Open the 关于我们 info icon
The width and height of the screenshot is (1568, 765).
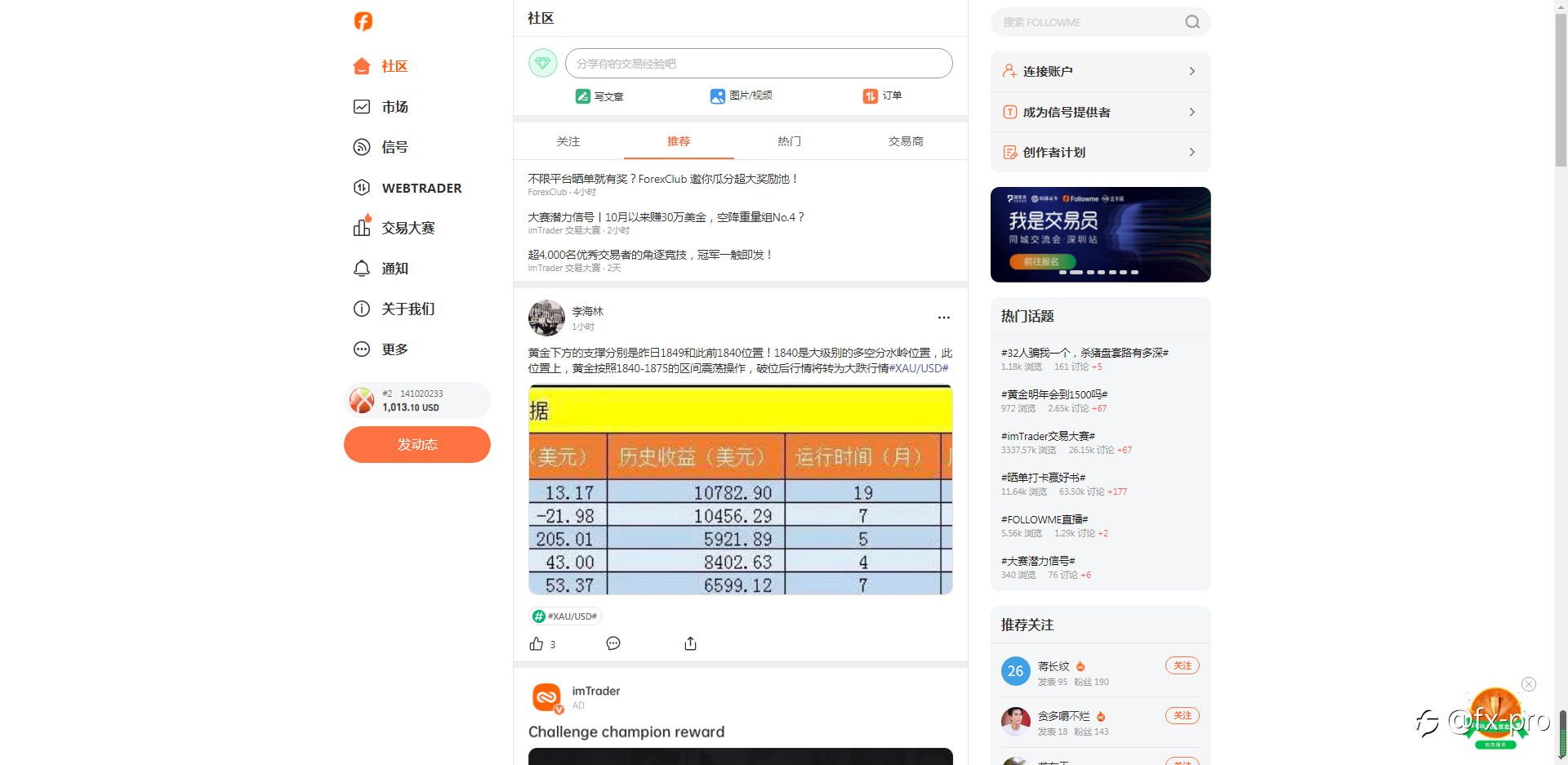coord(362,309)
